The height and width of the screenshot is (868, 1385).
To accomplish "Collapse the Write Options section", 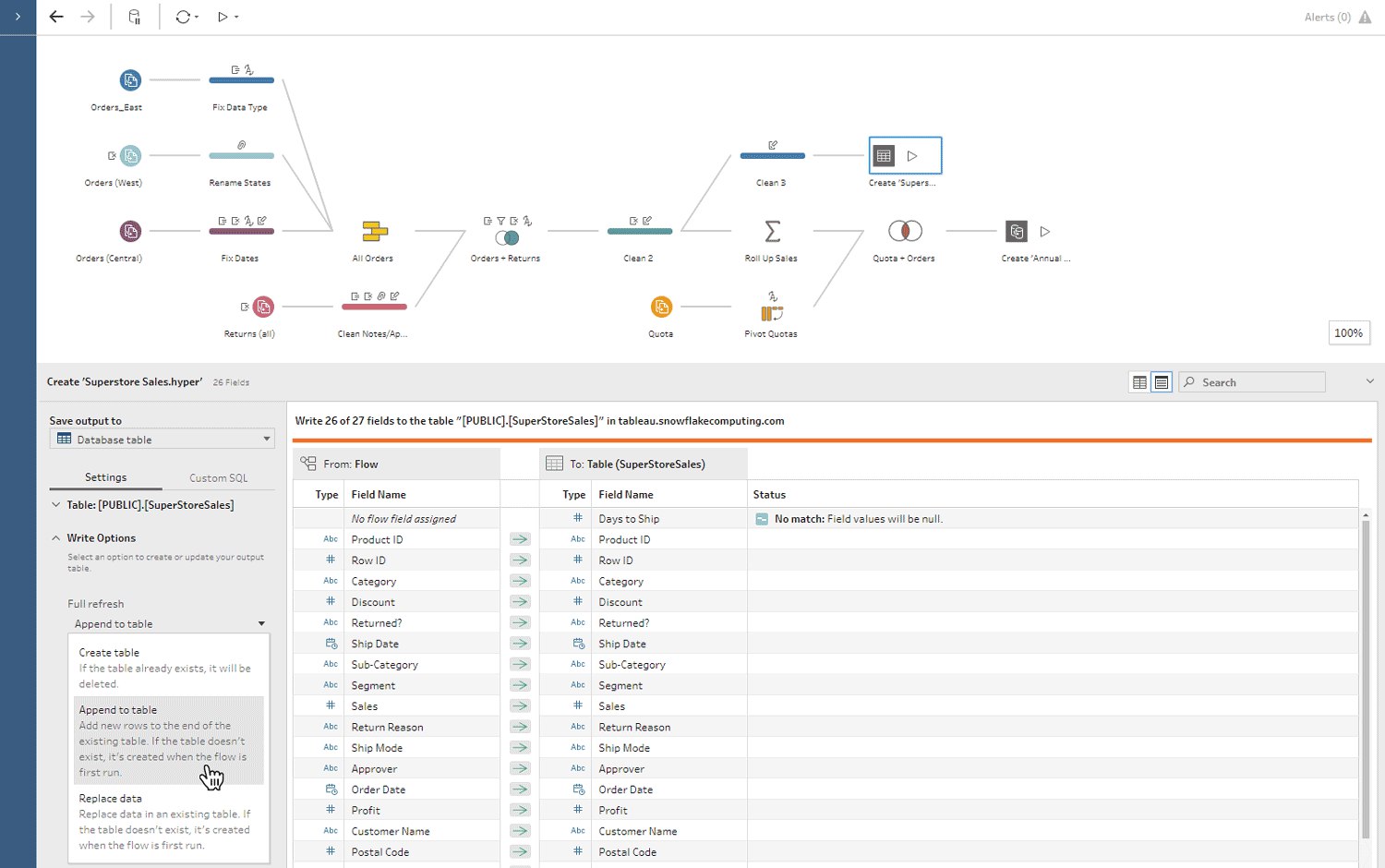I will pos(56,537).
